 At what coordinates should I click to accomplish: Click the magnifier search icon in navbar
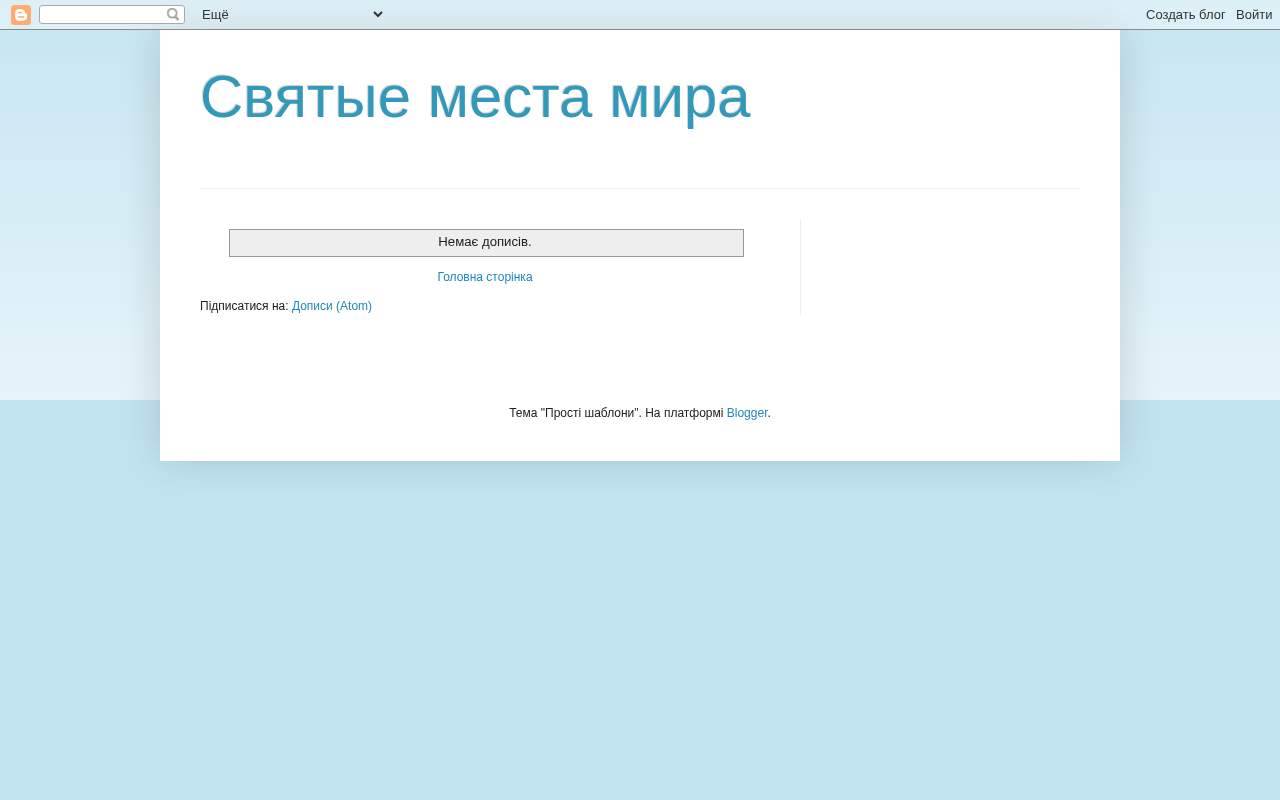tap(173, 15)
